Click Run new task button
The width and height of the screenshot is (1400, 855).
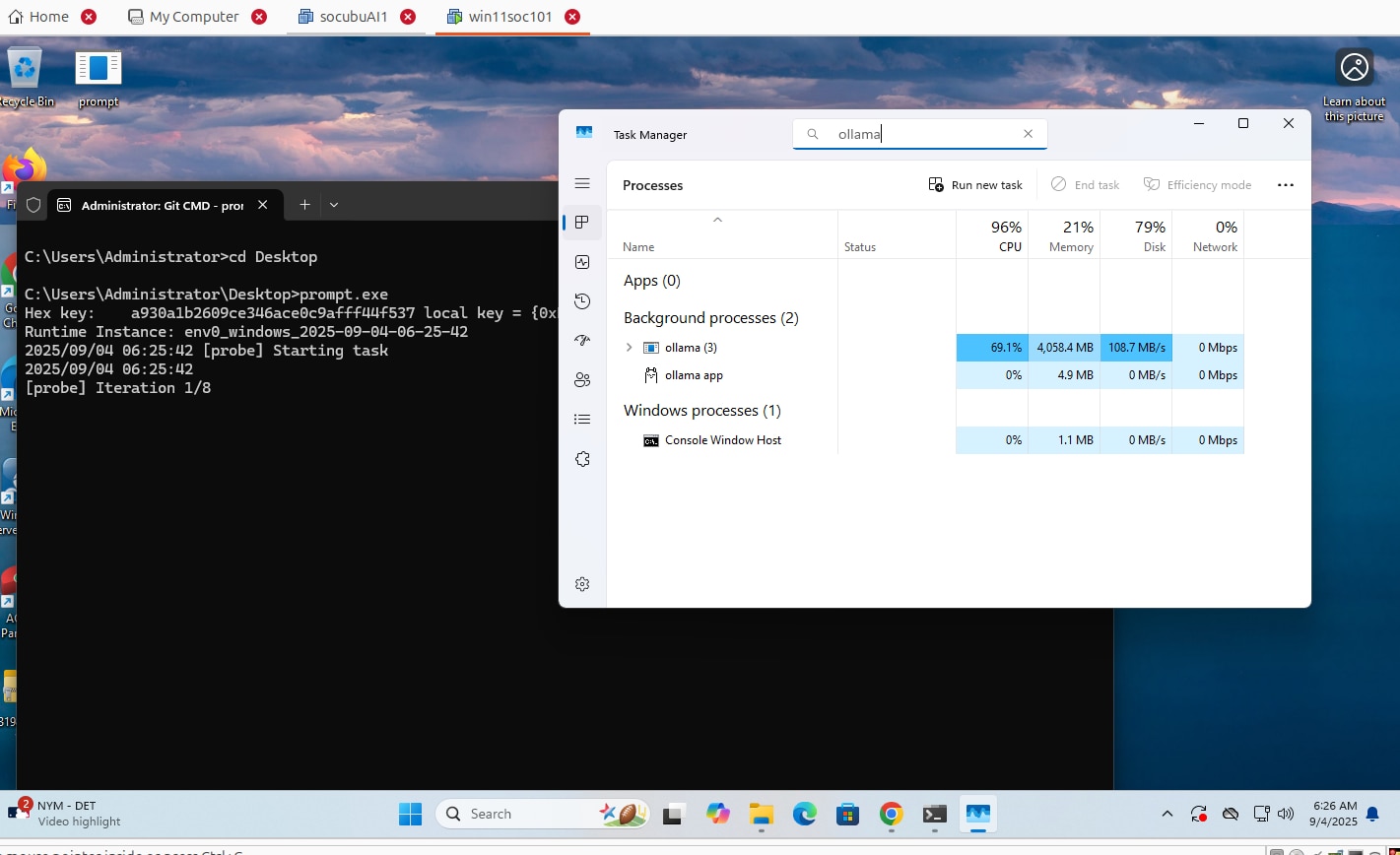pyautogui.click(x=975, y=185)
